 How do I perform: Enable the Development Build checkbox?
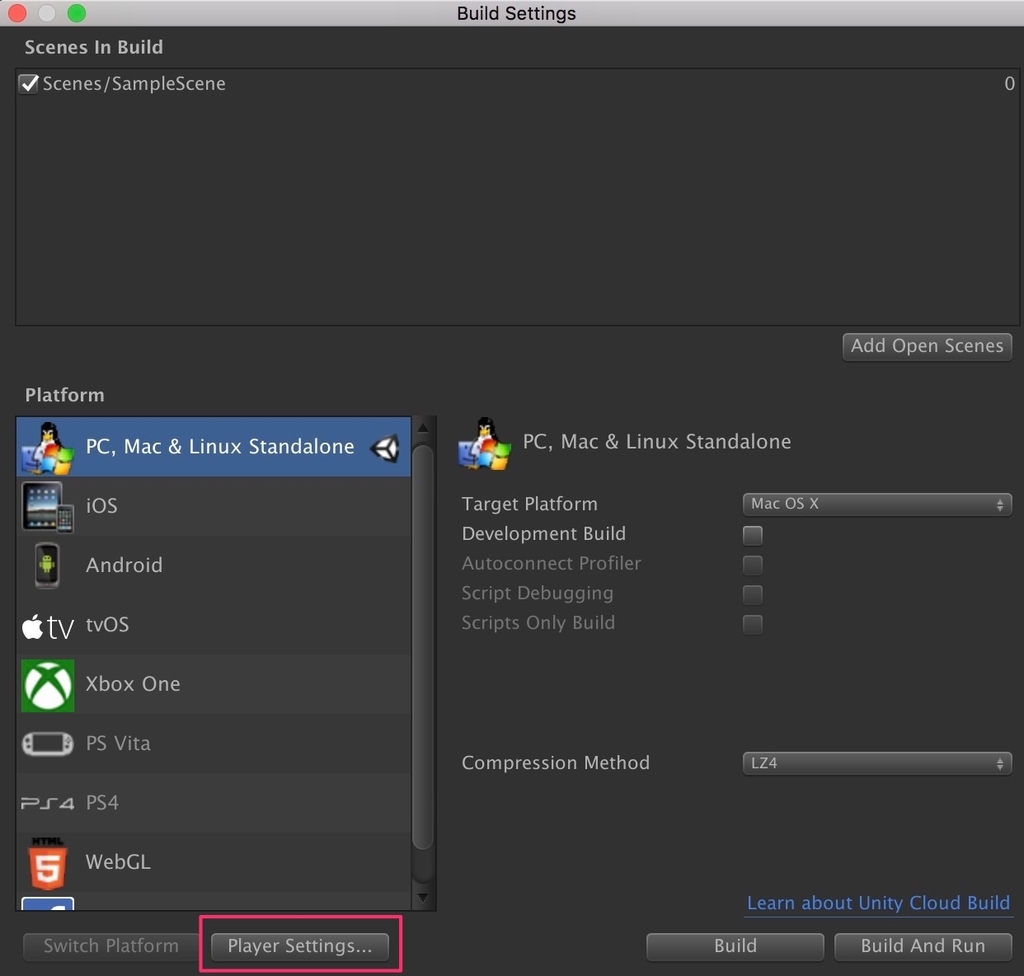752,535
